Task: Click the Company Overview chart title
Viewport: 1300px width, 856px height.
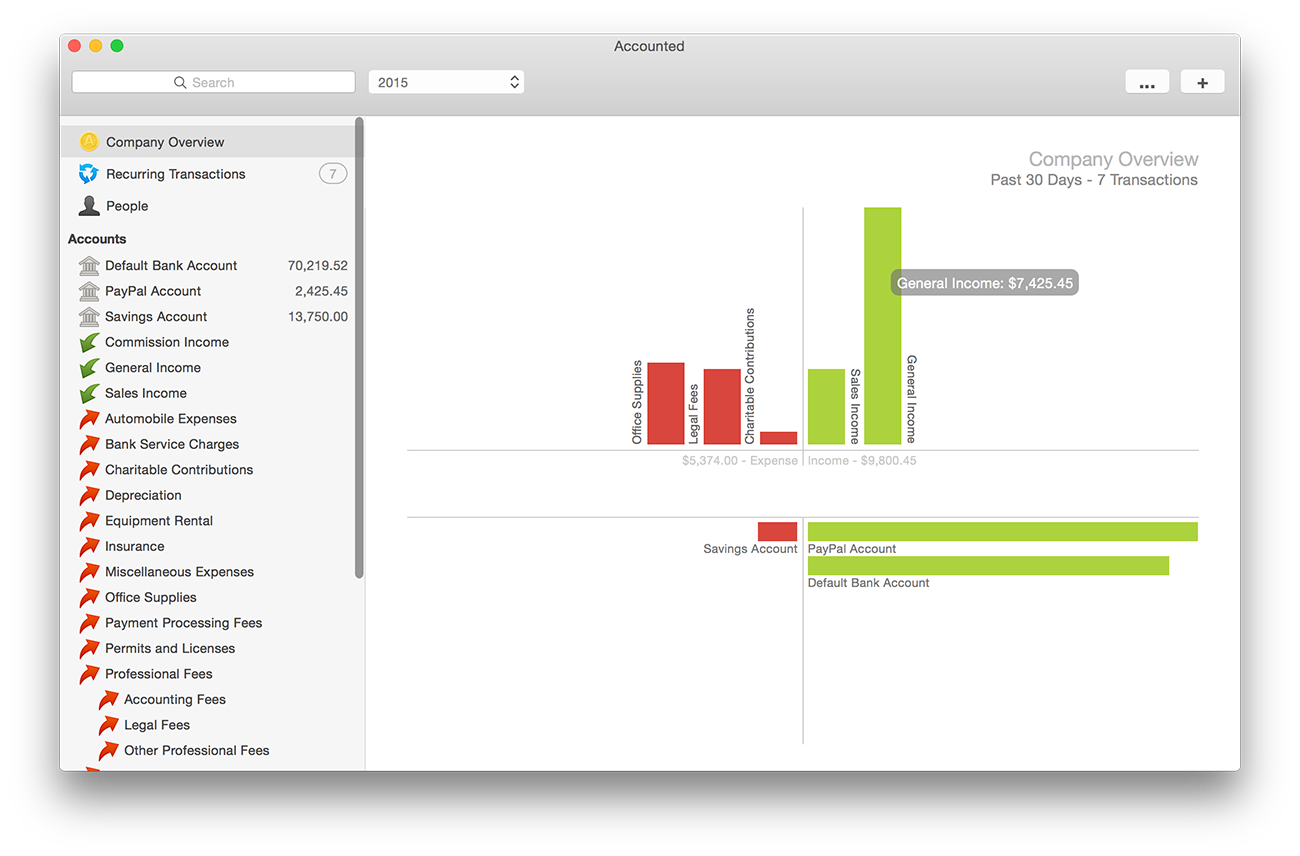Action: pyautogui.click(x=1113, y=159)
